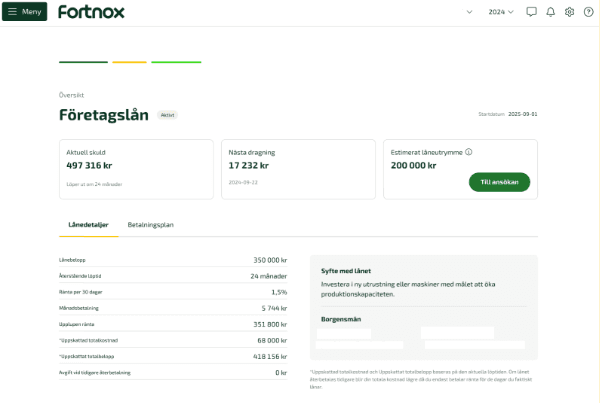Open the notifications bell
This screenshot has width=600, height=403.
click(550, 12)
